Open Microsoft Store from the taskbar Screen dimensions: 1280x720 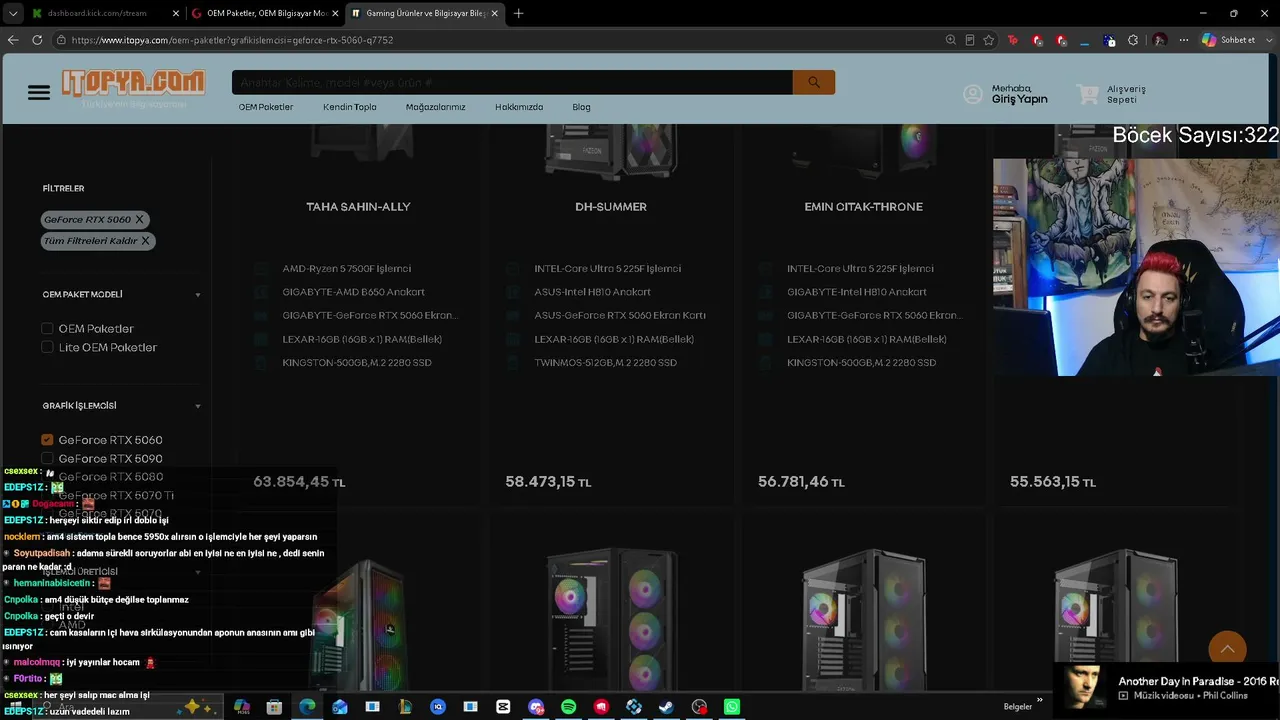[x=274, y=707]
